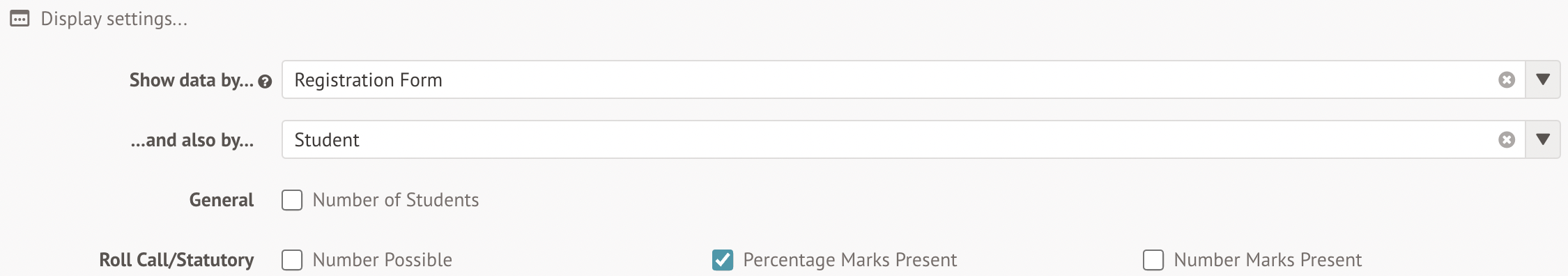Uncheck the Percentage Marks Present checkbox
This screenshot has height=276, width=1568.
pyautogui.click(x=723, y=260)
